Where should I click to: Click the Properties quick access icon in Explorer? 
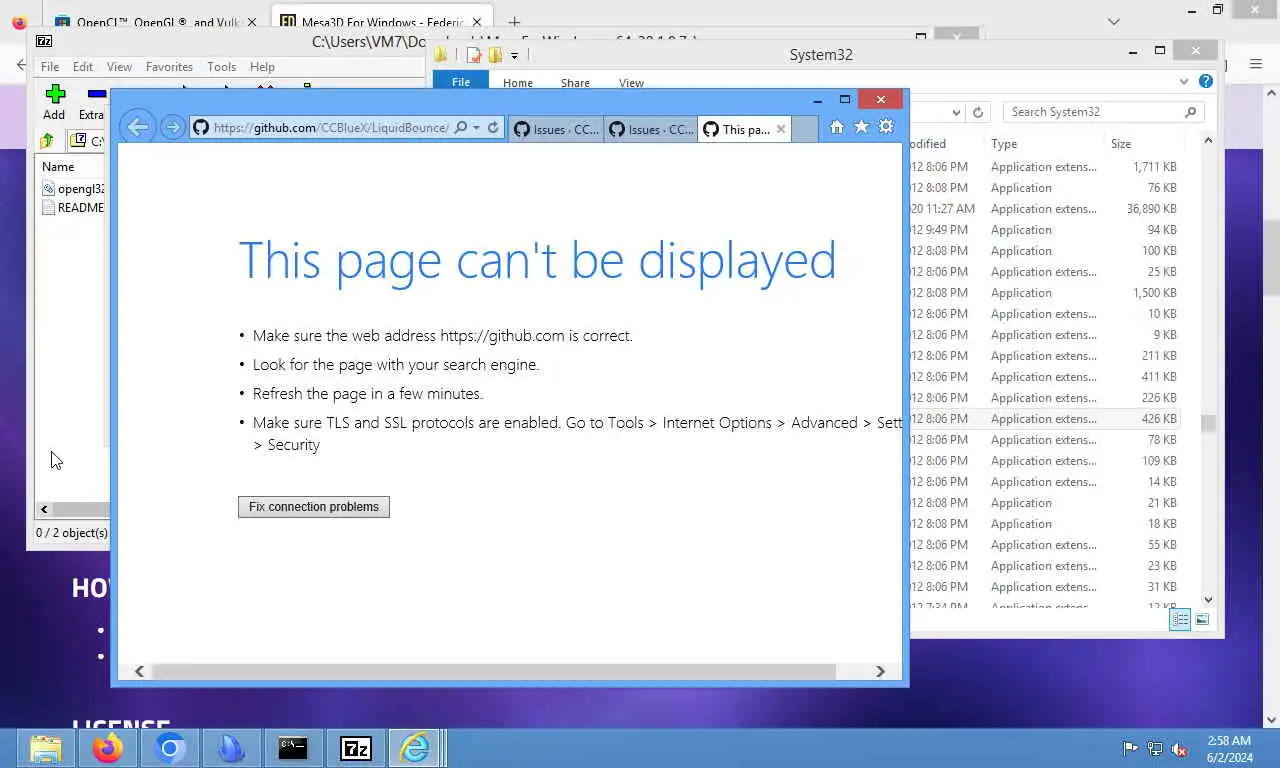(x=474, y=55)
